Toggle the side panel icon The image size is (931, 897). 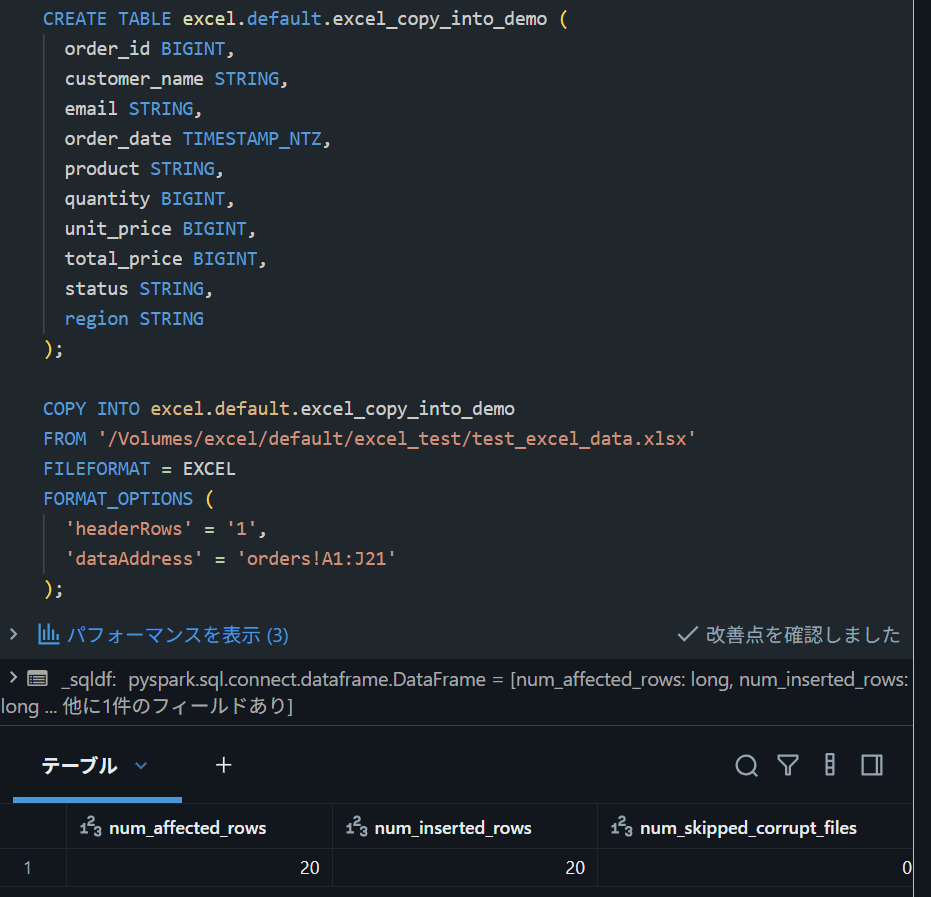pos(872,765)
